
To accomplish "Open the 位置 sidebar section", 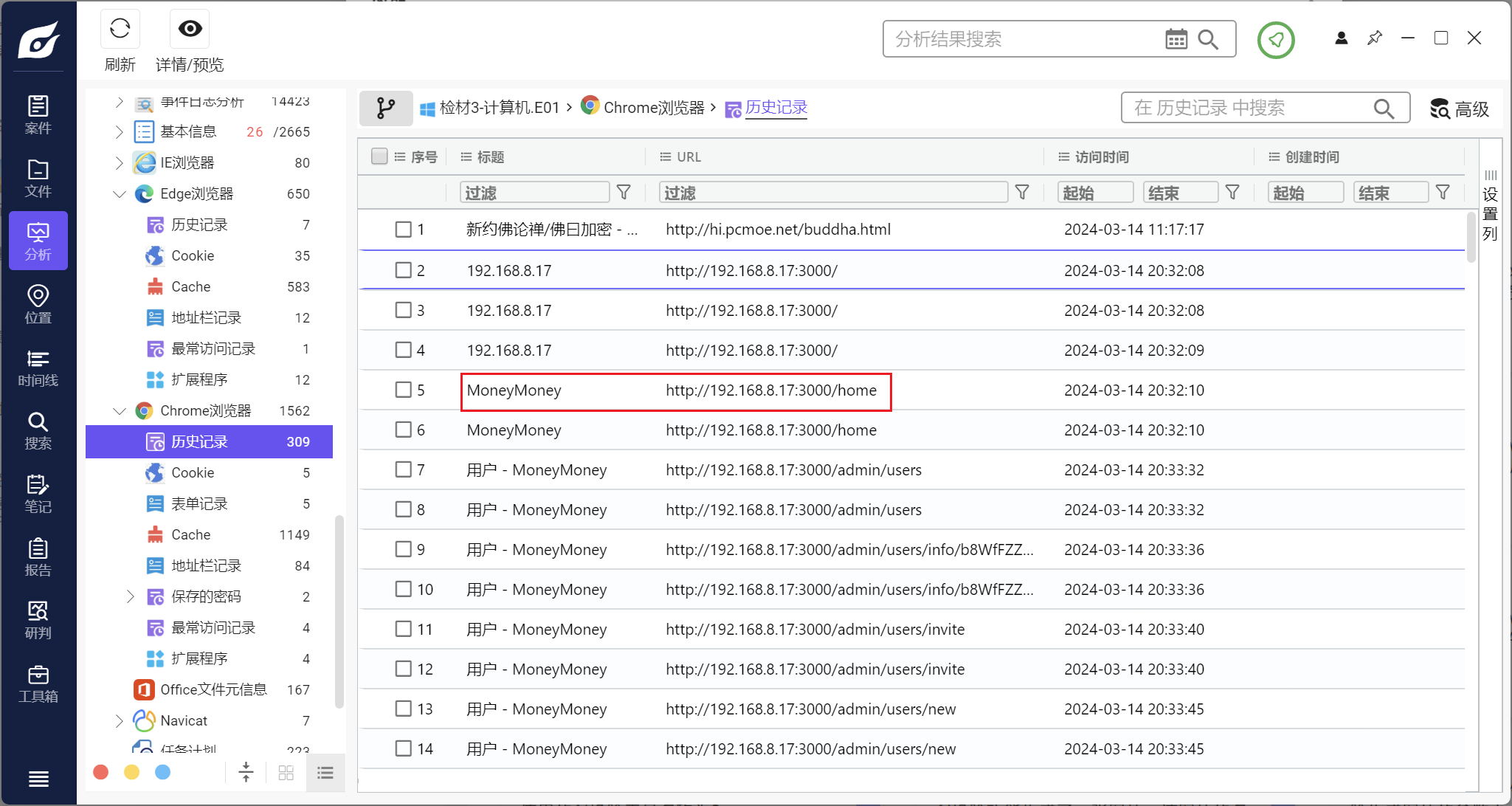I will tap(38, 304).
